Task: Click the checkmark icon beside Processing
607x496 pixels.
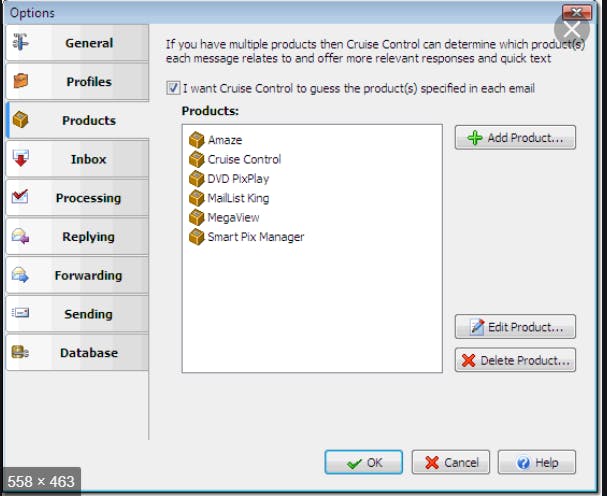Action: click(20, 196)
